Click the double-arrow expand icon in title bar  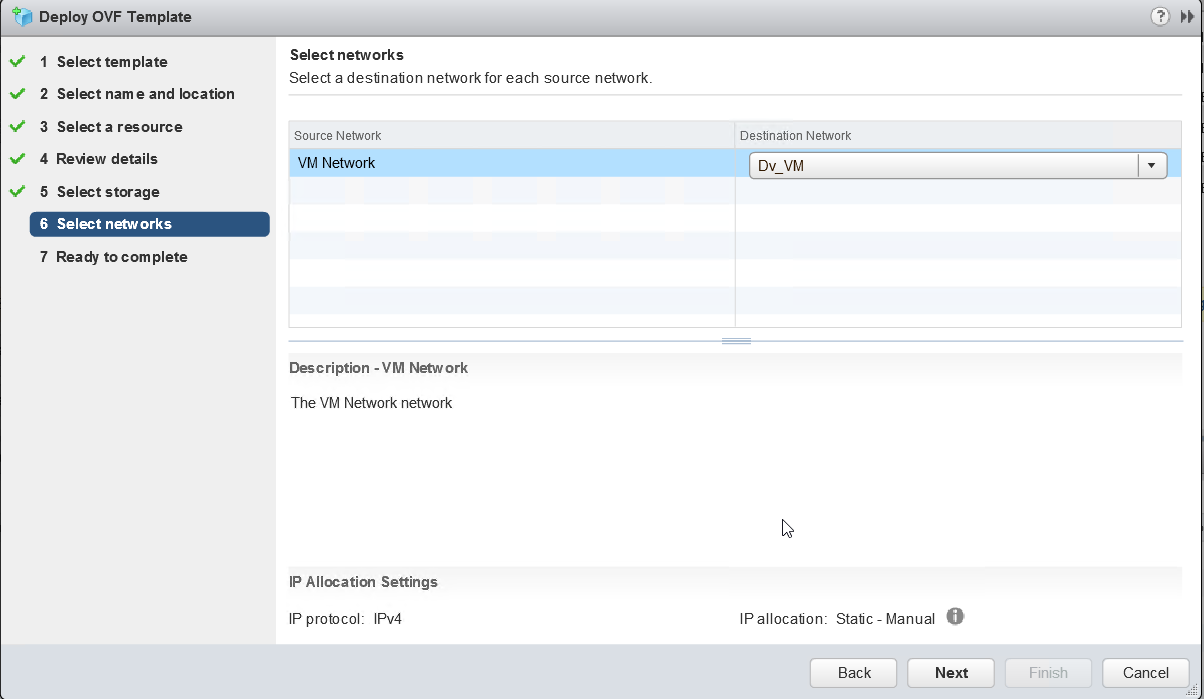[x=1187, y=16]
